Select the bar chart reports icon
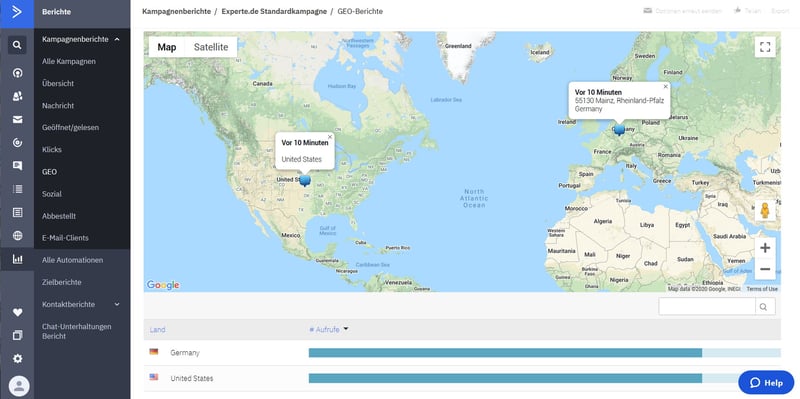 coord(17,259)
